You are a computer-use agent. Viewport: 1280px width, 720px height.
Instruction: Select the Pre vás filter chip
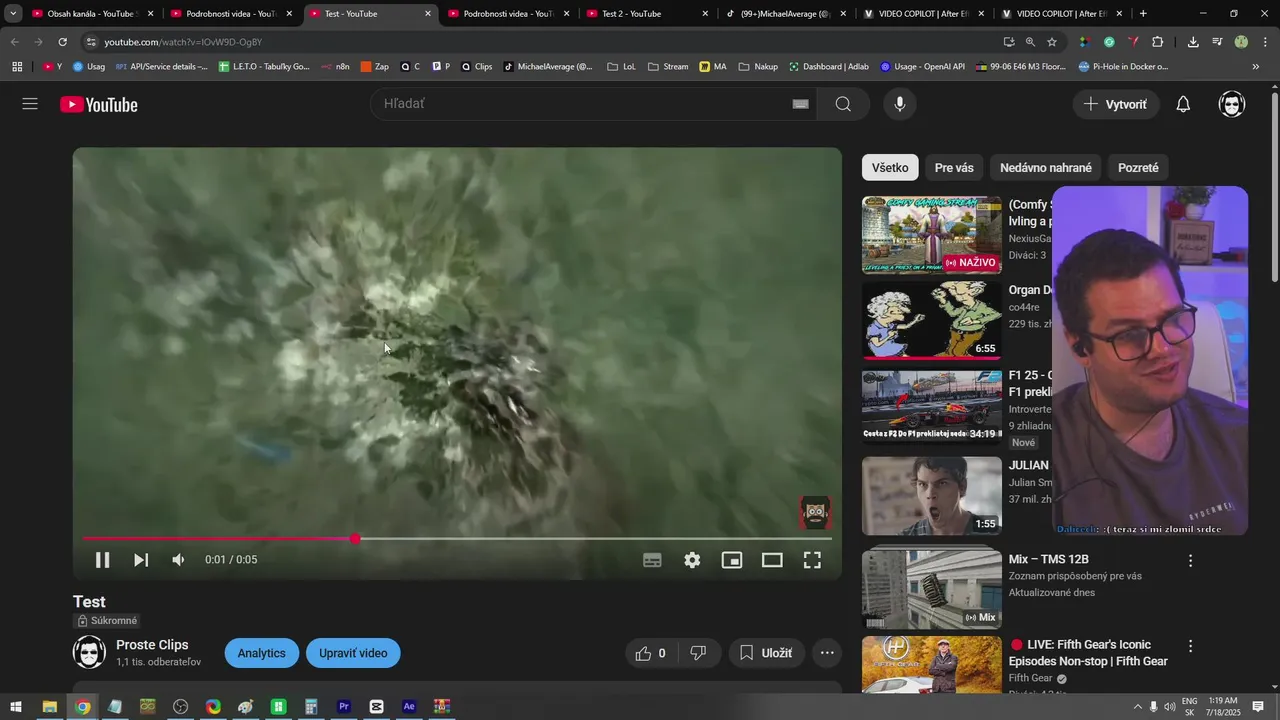tap(954, 168)
